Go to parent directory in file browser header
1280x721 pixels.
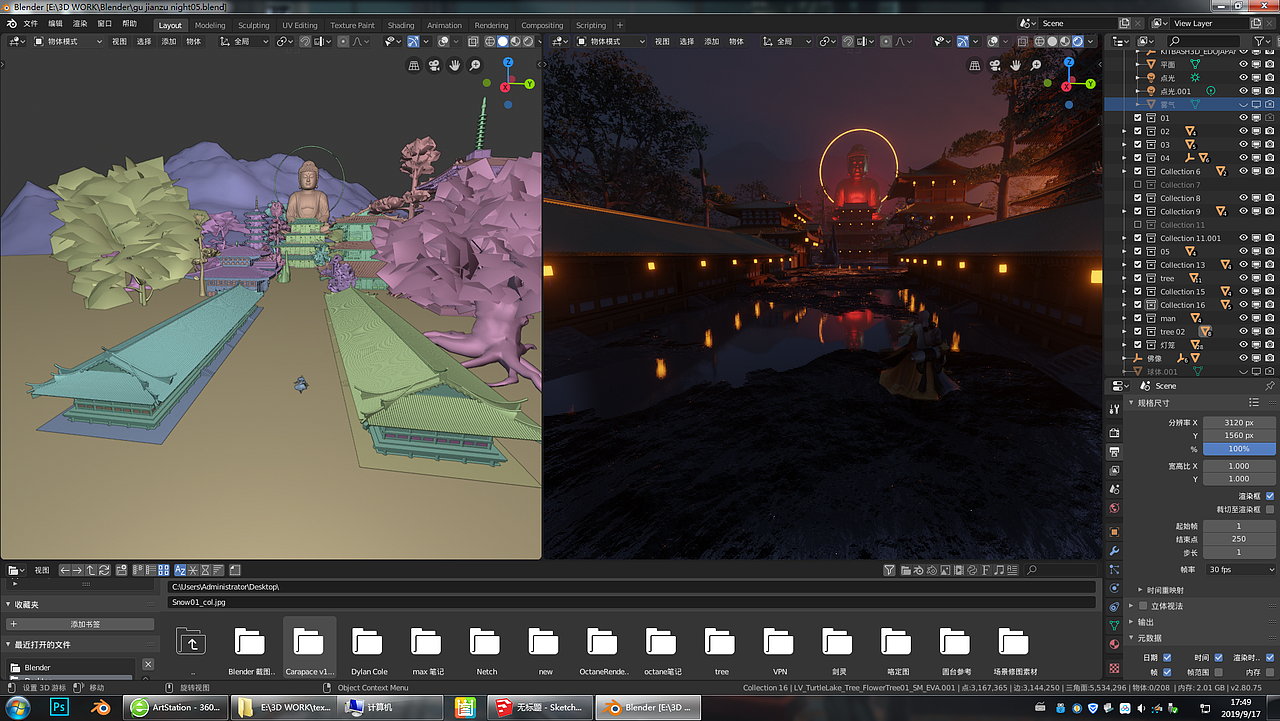point(91,570)
